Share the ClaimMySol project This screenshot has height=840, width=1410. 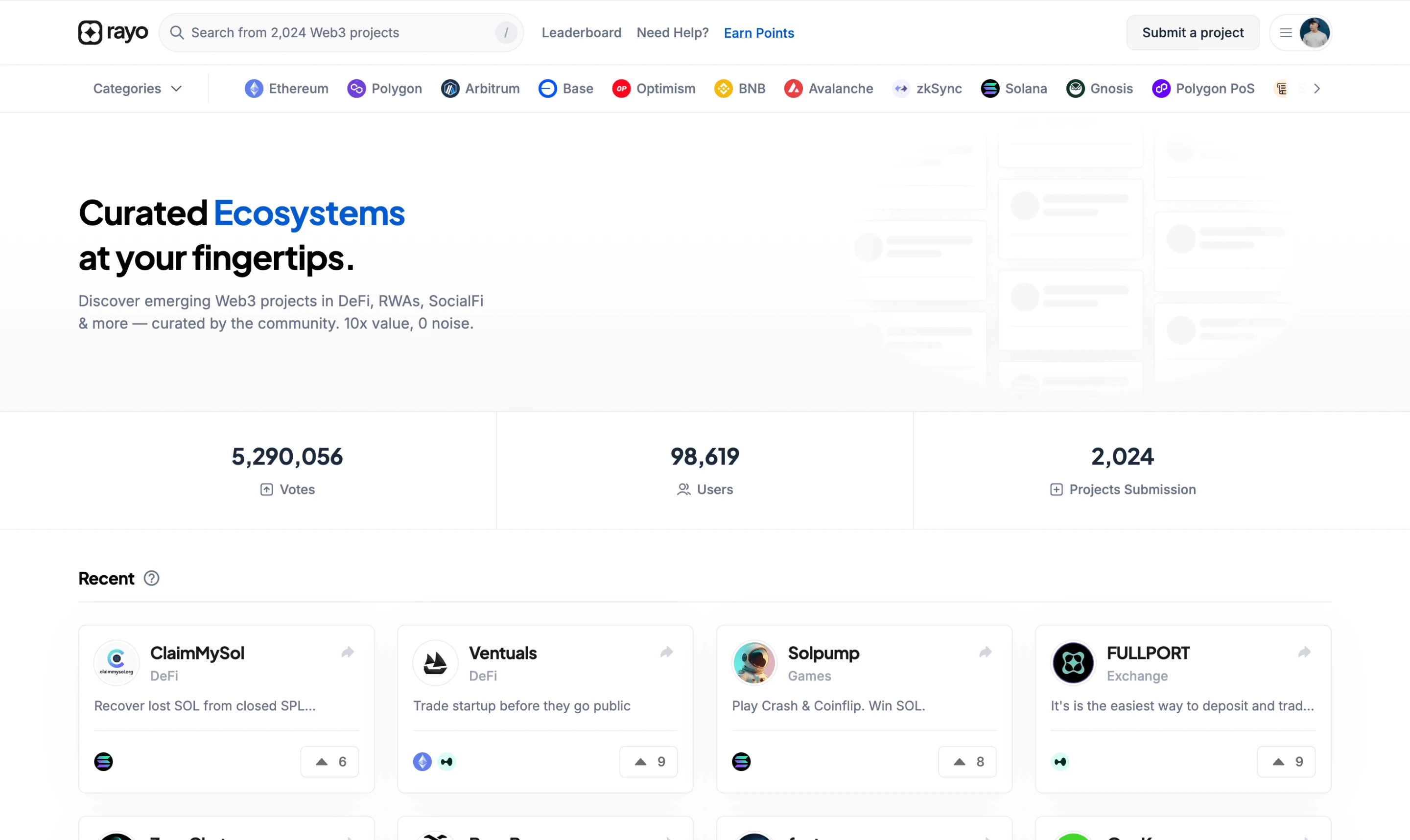(x=348, y=653)
